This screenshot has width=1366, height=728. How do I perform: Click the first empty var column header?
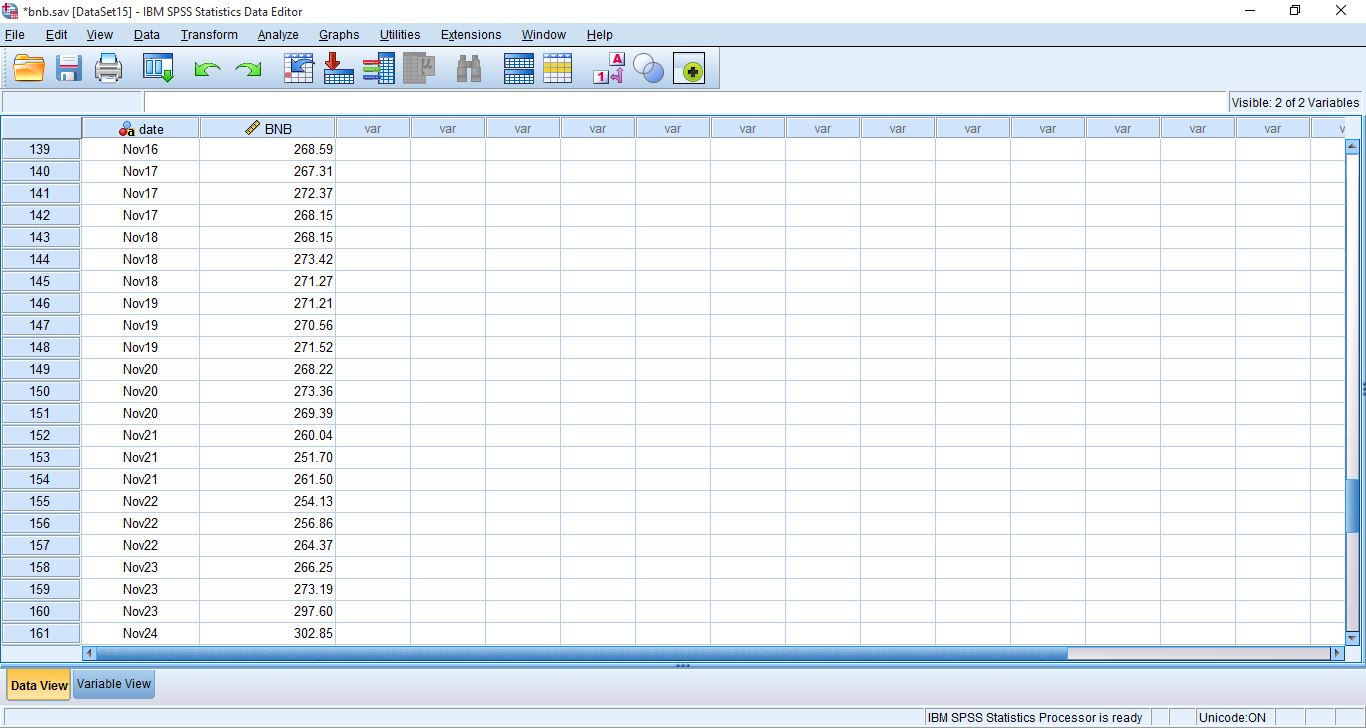coord(373,128)
